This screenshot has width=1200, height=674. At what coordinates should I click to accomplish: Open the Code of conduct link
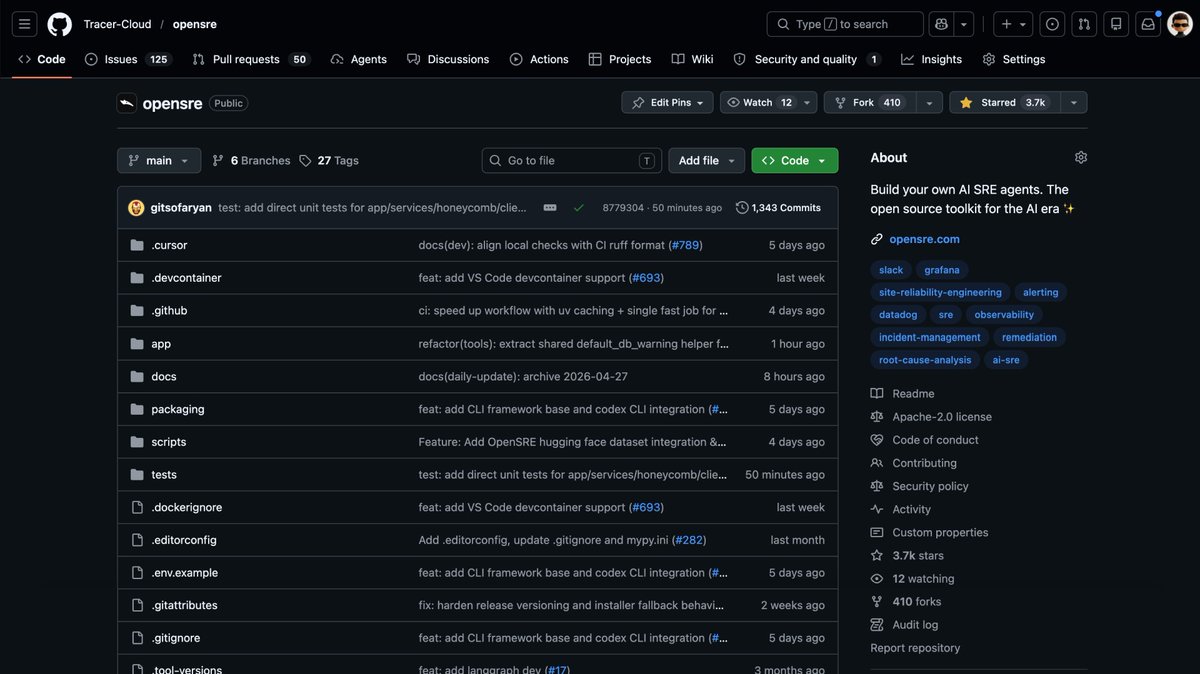(925, 440)
